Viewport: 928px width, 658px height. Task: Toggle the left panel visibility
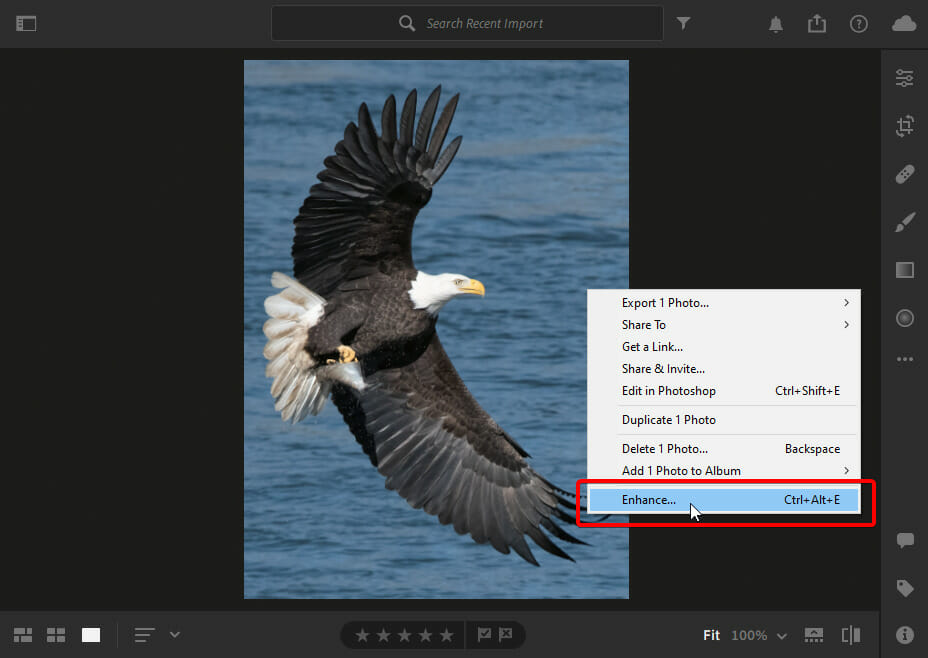26,23
